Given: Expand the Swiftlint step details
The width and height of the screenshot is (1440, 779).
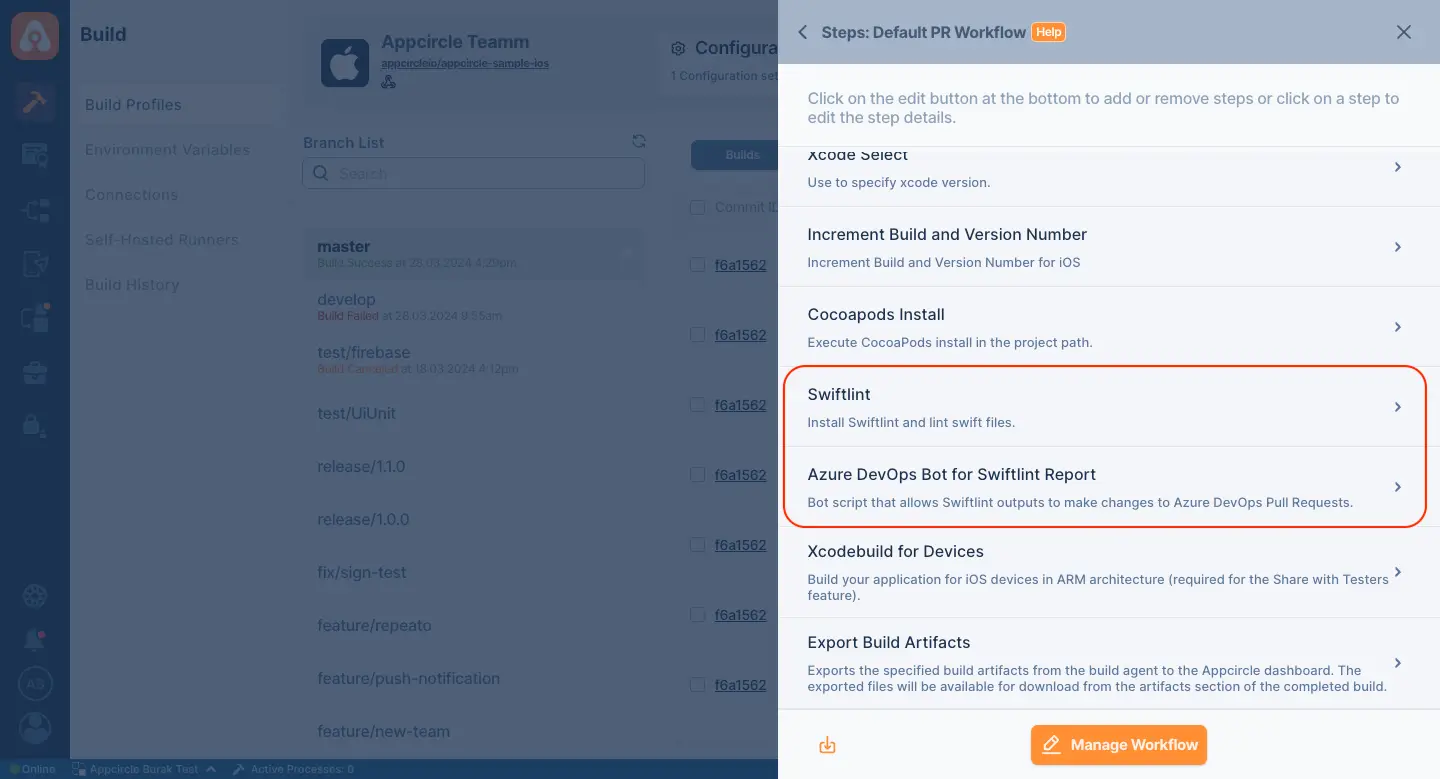Looking at the screenshot, I should tap(1104, 407).
